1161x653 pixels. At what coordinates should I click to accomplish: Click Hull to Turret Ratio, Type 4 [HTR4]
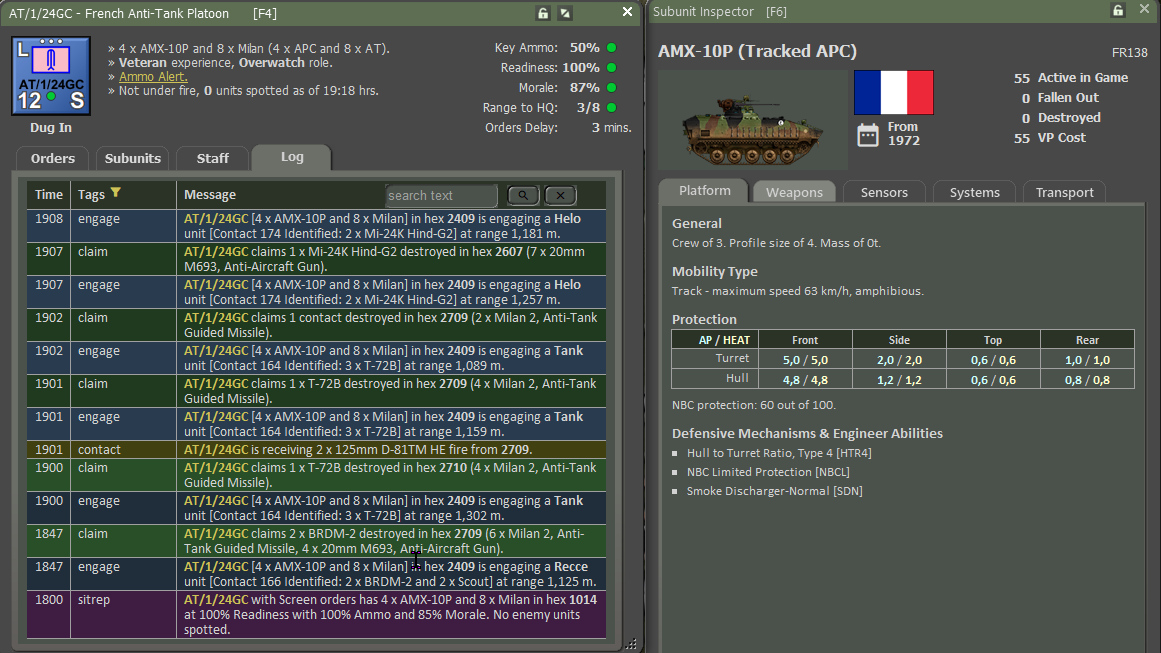tap(779, 452)
